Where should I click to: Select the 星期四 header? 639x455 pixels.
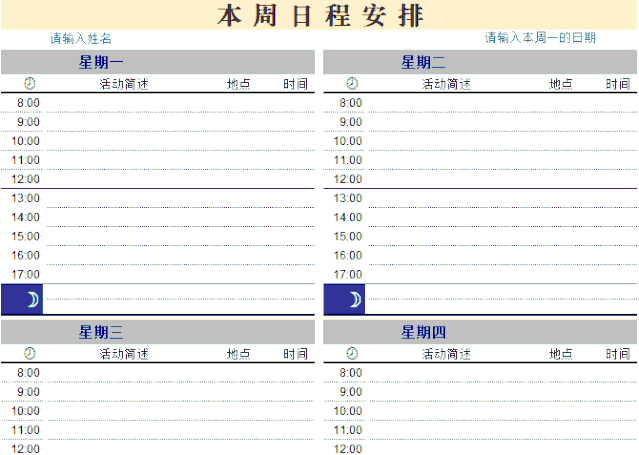(480, 332)
